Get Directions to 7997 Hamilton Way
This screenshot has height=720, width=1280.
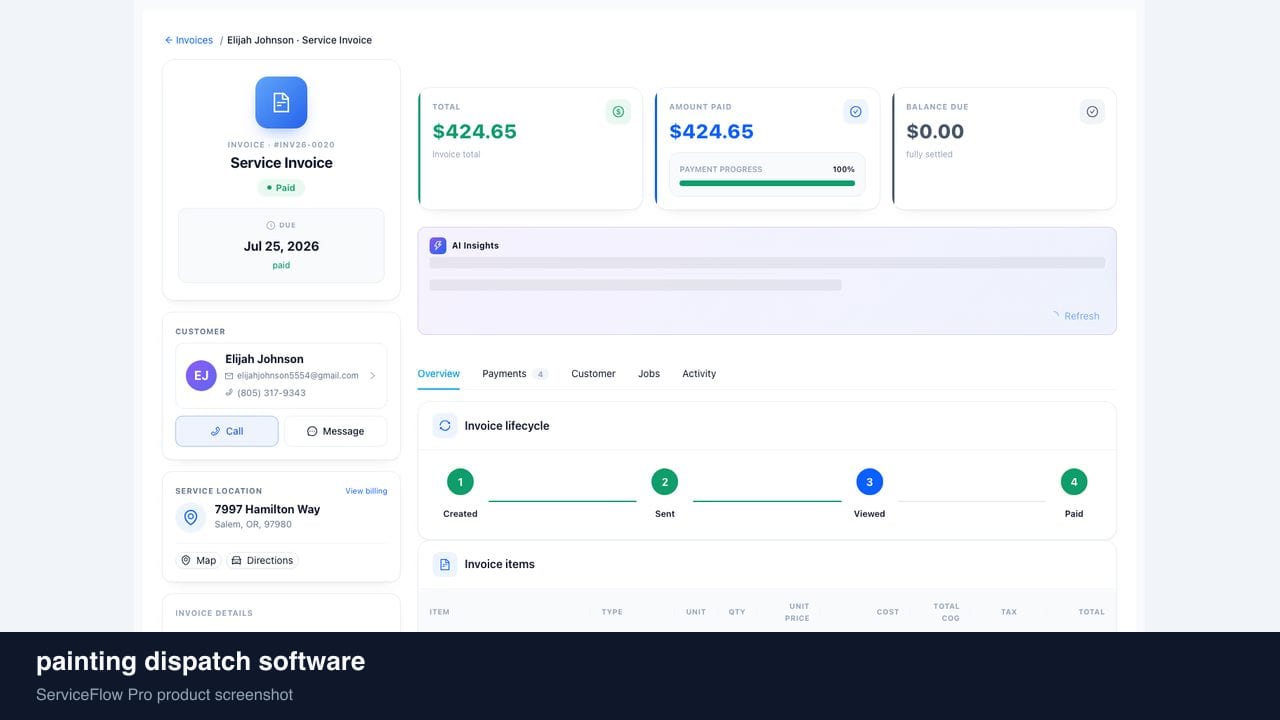click(x=262, y=561)
